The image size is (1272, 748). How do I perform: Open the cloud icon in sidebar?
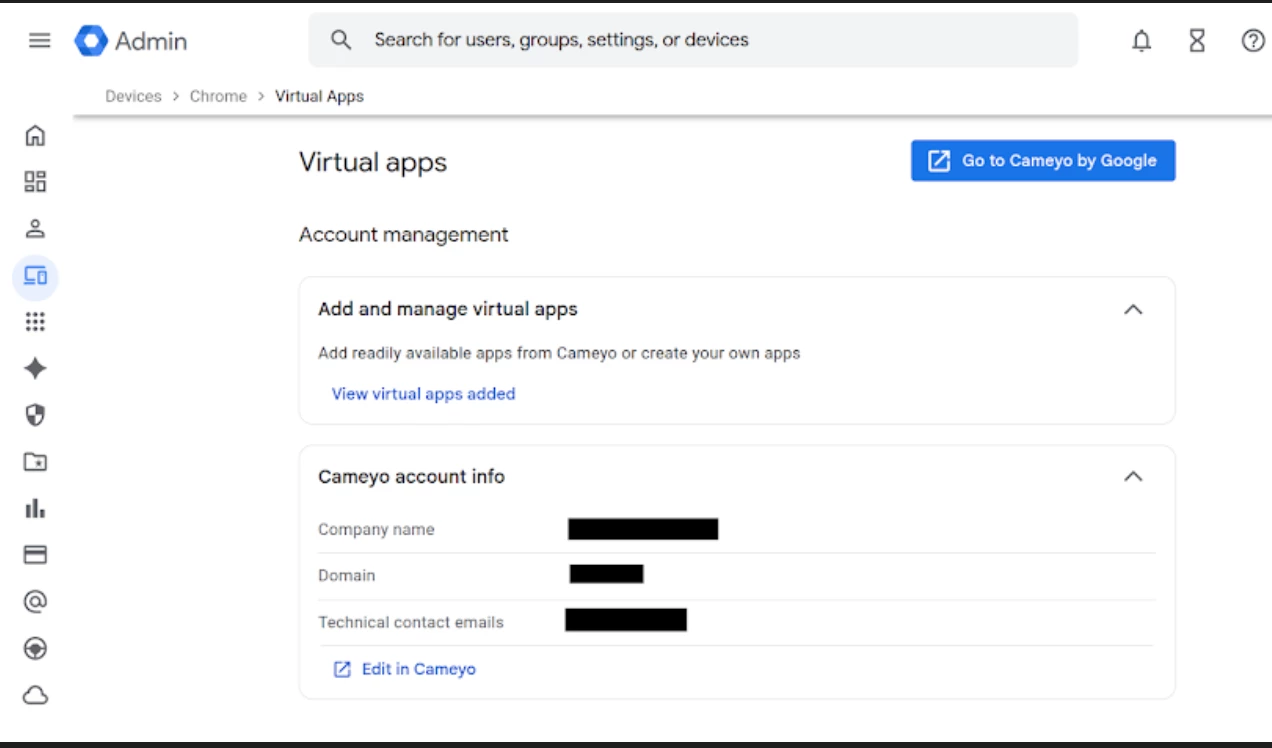pyautogui.click(x=35, y=696)
